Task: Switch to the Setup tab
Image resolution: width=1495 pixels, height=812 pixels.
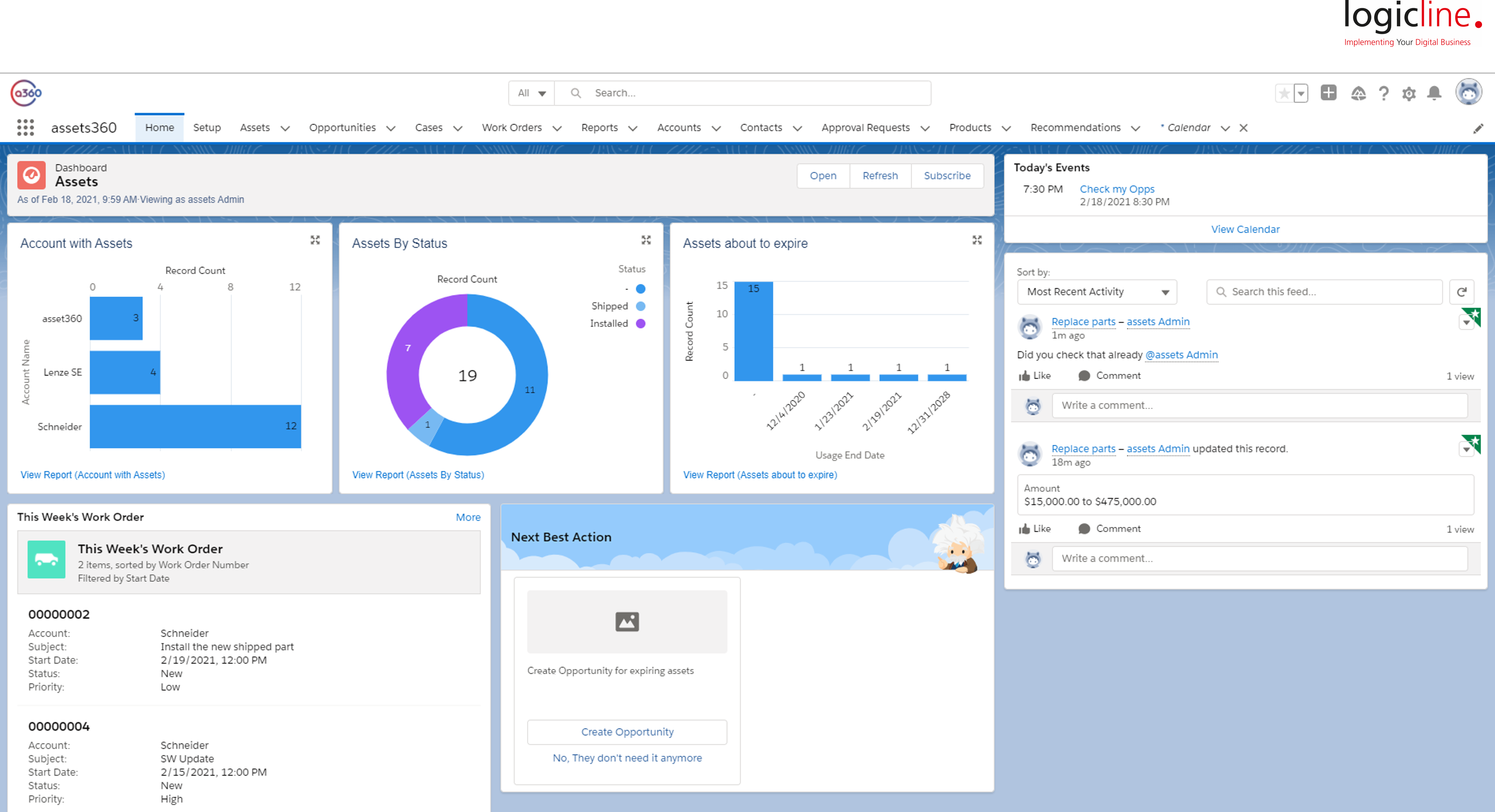Action: tap(207, 128)
